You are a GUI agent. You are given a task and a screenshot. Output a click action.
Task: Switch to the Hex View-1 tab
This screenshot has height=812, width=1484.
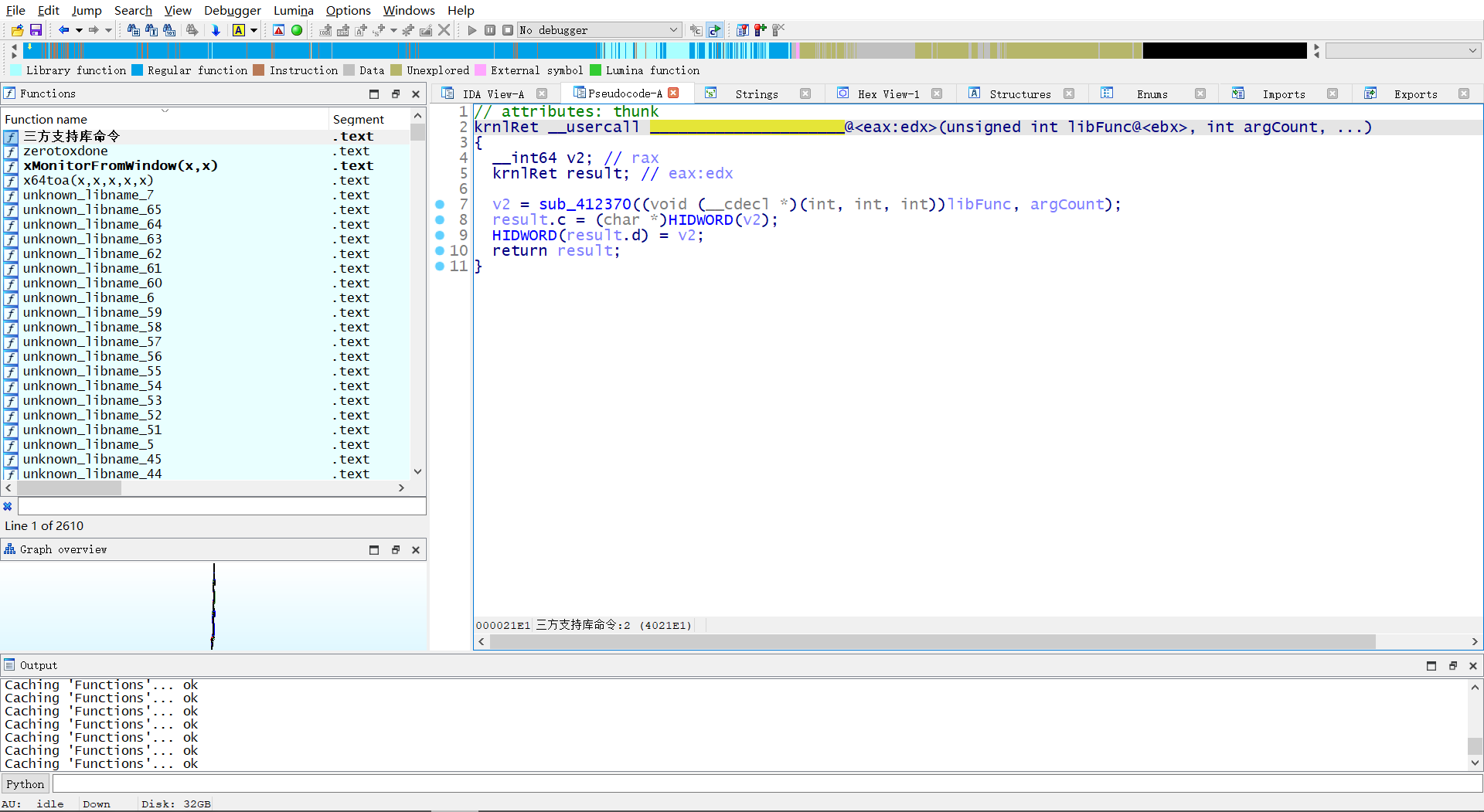click(889, 93)
